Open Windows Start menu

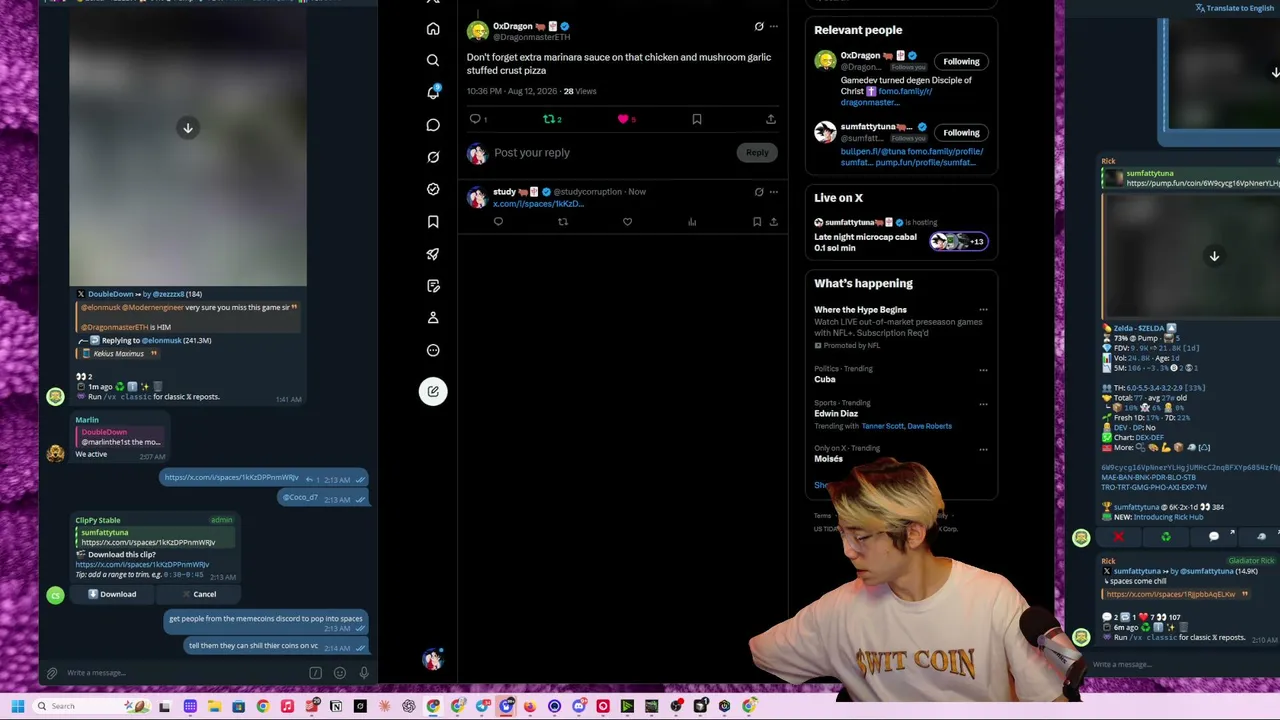point(17,706)
